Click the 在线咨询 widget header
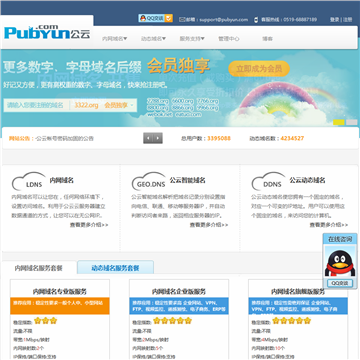The height and width of the screenshot is (360, 360). 340,239
